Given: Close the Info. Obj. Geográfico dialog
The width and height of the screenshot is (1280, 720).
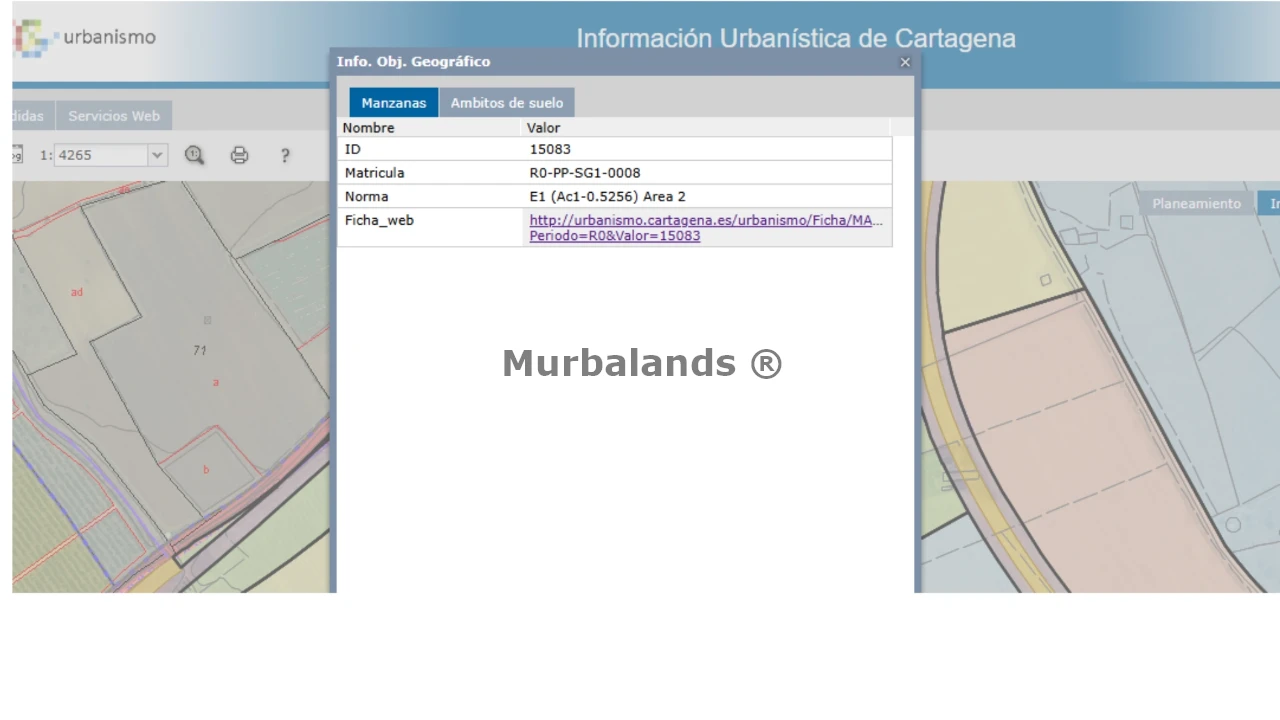Looking at the screenshot, I should tap(905, 62).
